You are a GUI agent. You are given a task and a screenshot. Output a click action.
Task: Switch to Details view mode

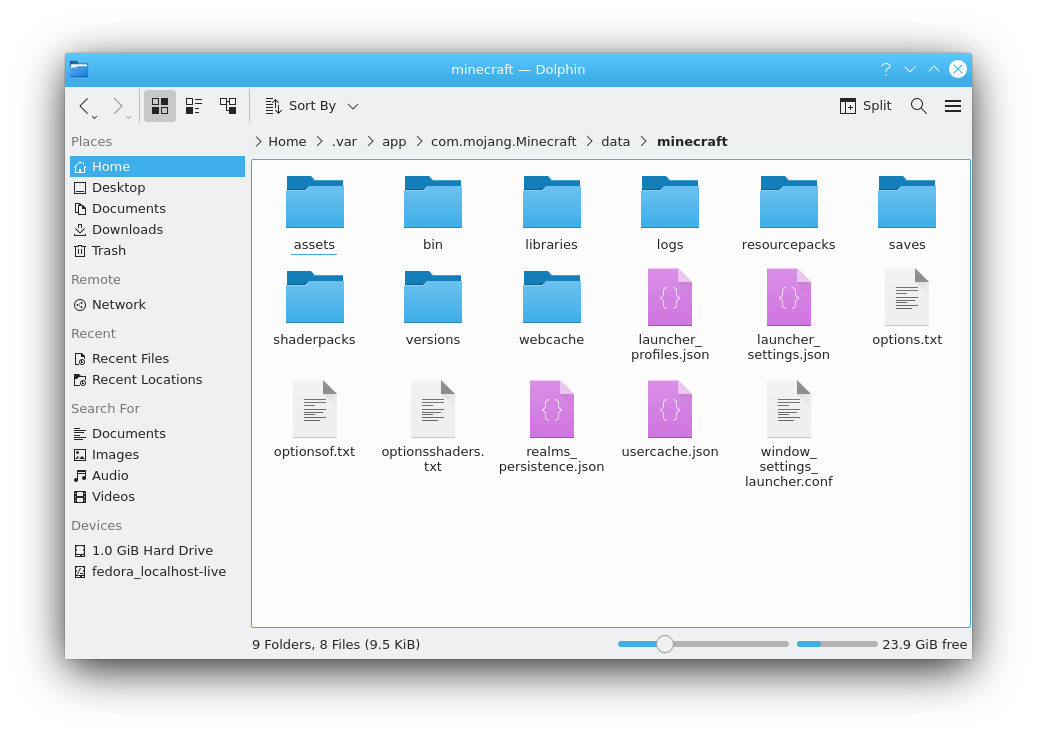click(x=228, y=106)
